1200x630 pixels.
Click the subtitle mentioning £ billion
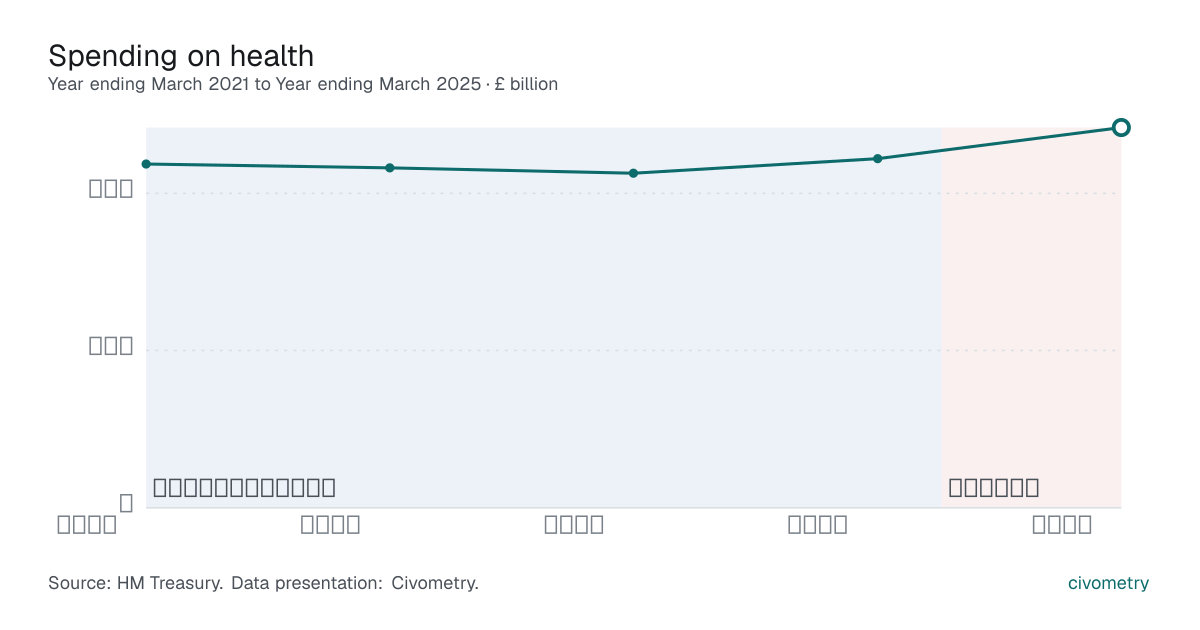coord(303,84)
